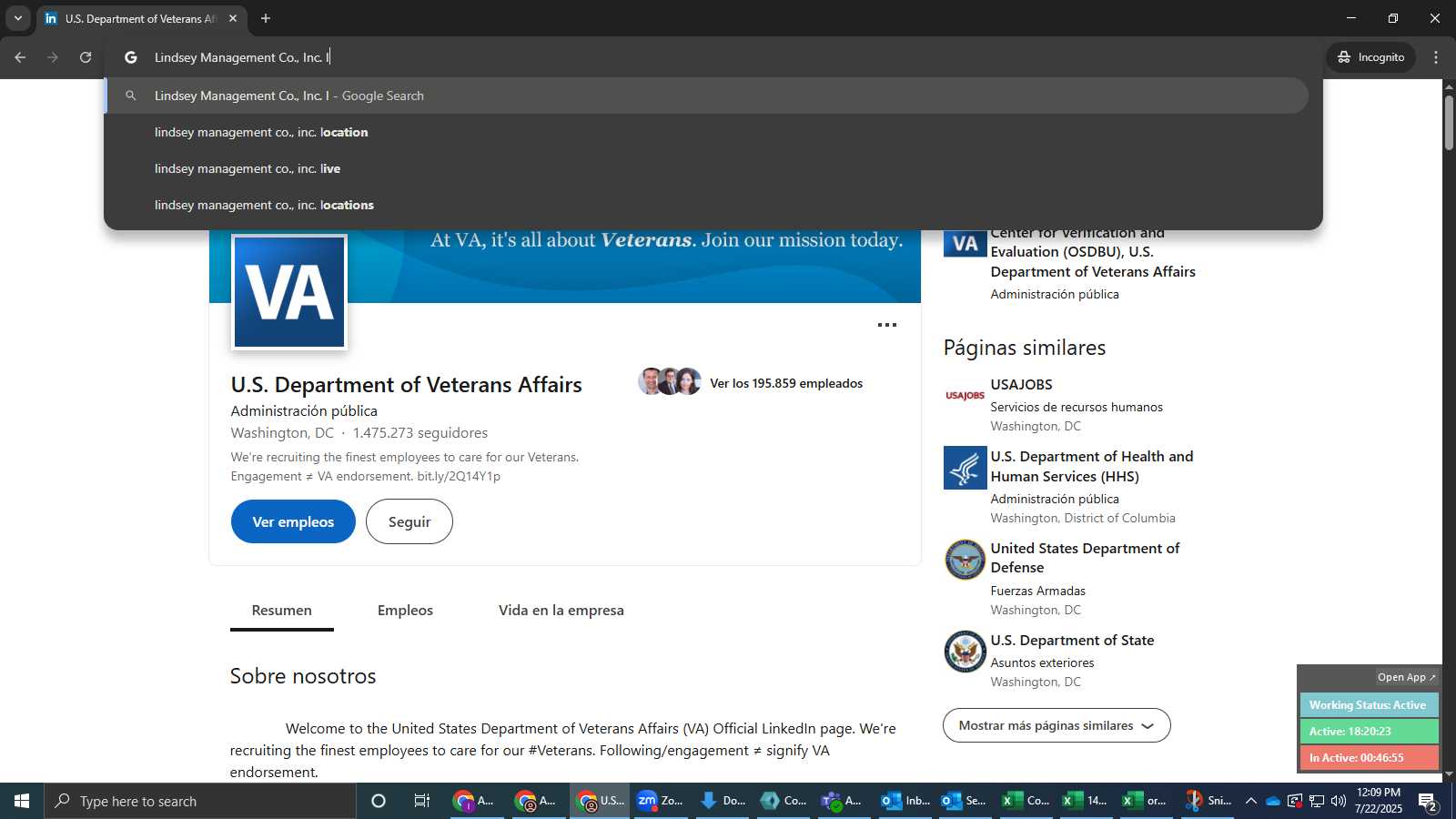Screen dimensions: 1456x819
Task: Click 'Ver los 195.859 empleados' link
Action: 786,383
